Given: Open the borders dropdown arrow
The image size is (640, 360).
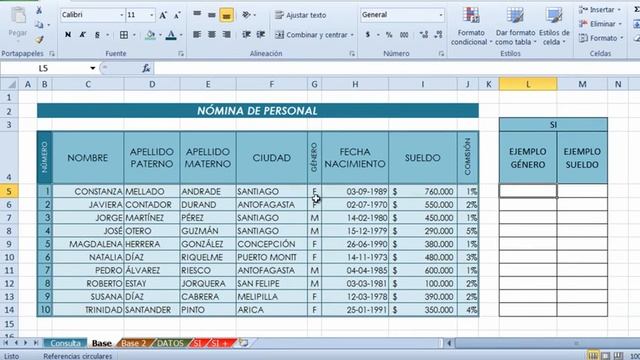Looking at the screenshot, I should click(x=134, y=35).
